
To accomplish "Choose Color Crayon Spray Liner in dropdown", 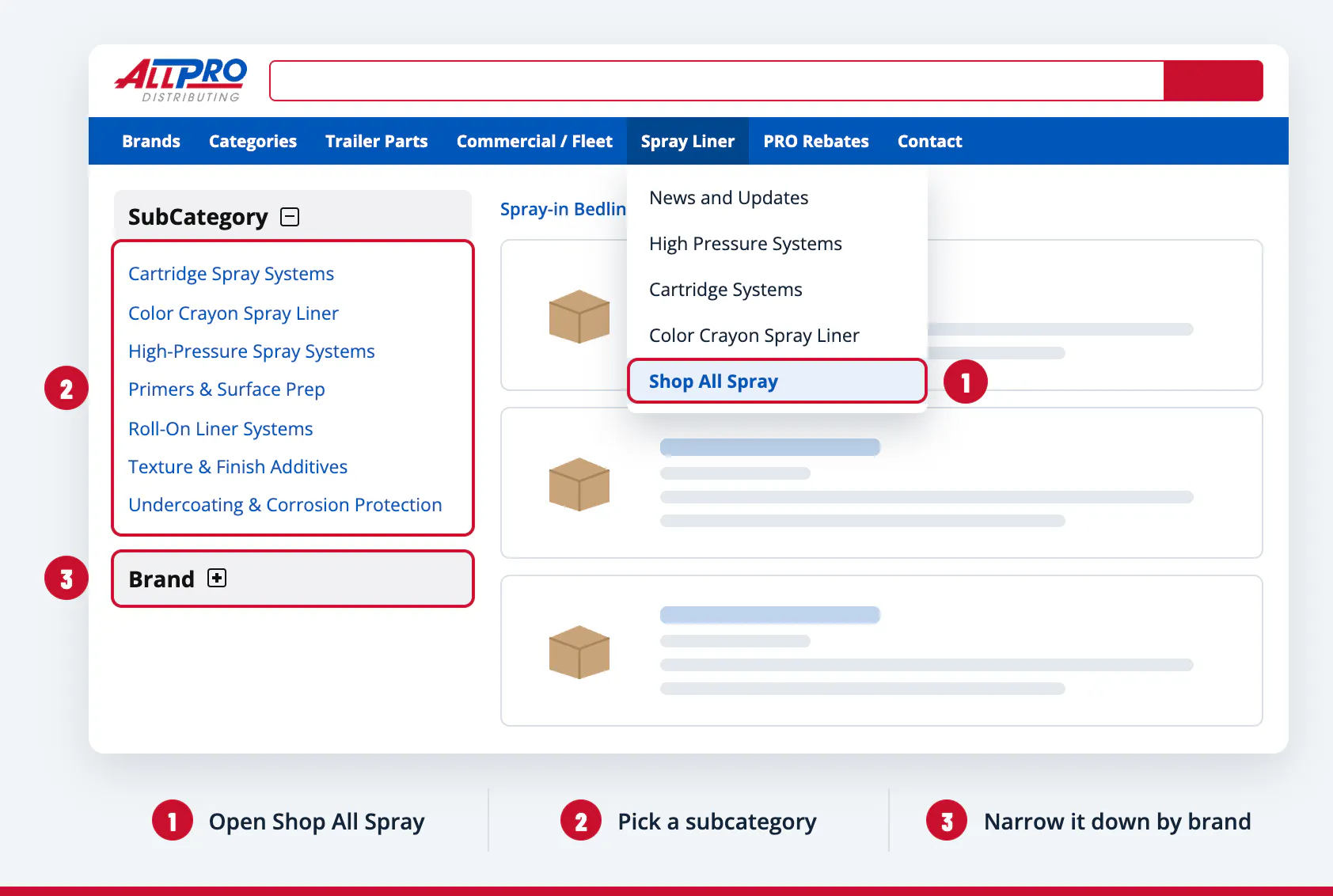I will [x=754, y=336].
